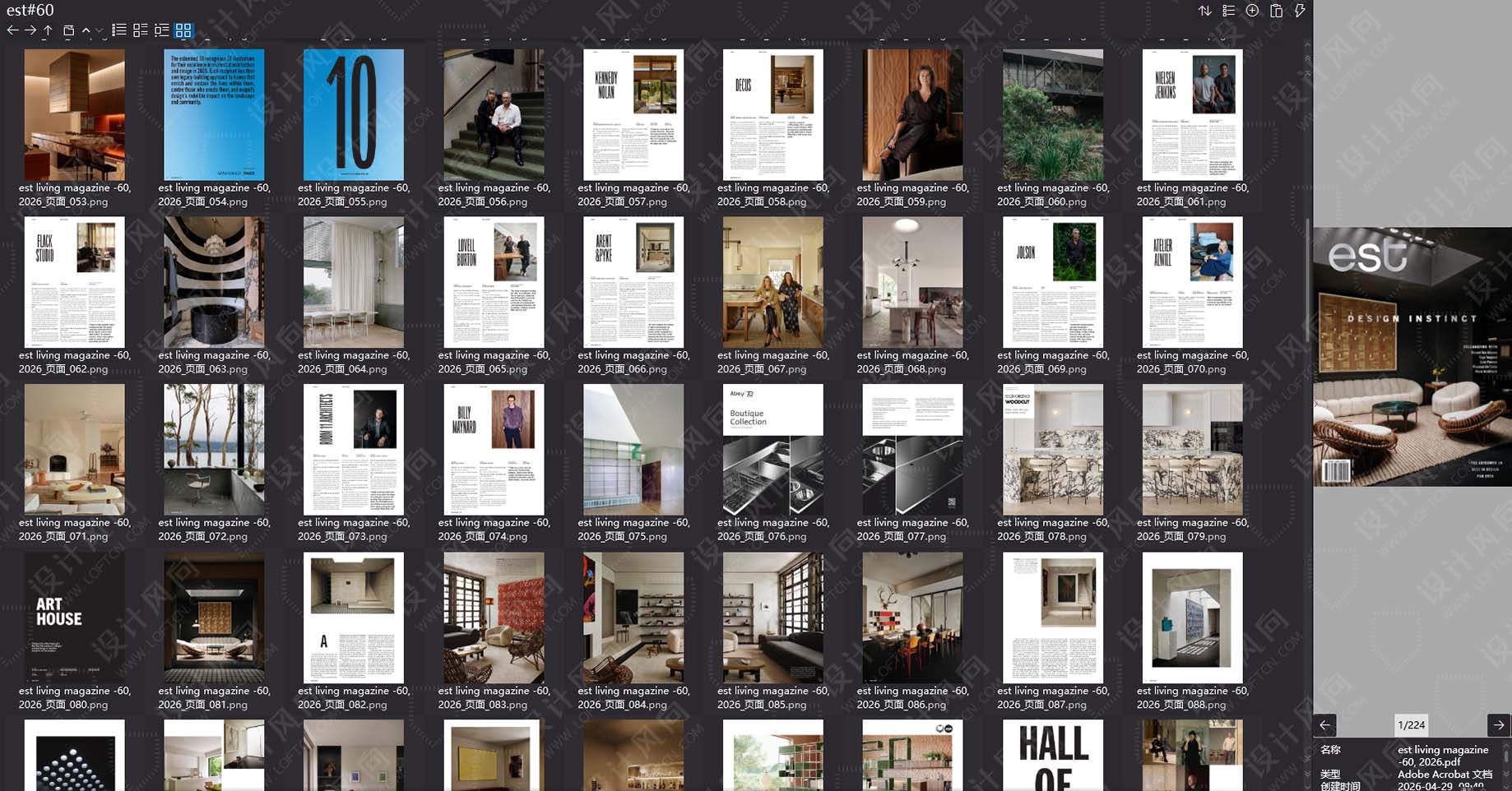Click the clipboard paste icon

click(x=1276, y=11)
